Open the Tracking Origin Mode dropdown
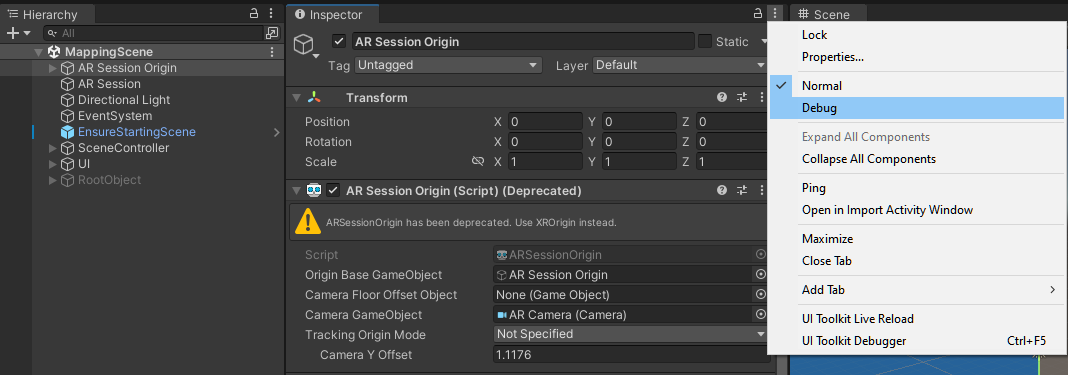The width and height of the screenshot is (1068, 375). (x=631, y=334)
